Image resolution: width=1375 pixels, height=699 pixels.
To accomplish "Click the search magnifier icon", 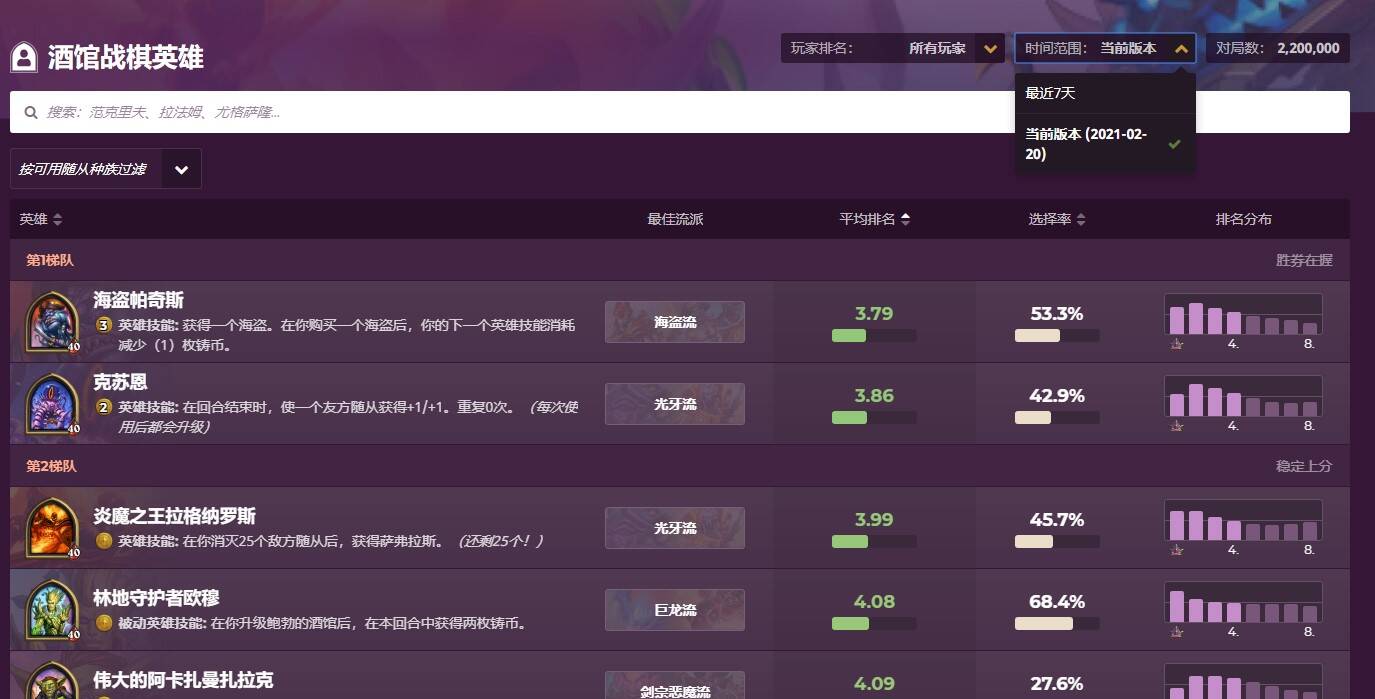I will [31, 113].
